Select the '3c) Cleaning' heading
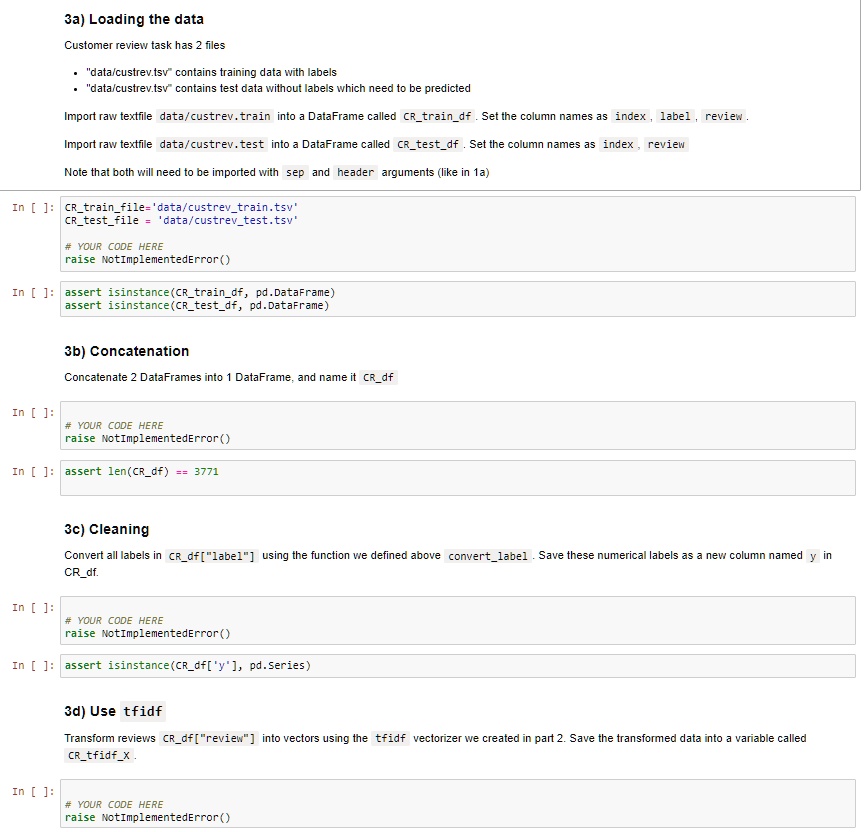865x832 pixels. point(106,529)
